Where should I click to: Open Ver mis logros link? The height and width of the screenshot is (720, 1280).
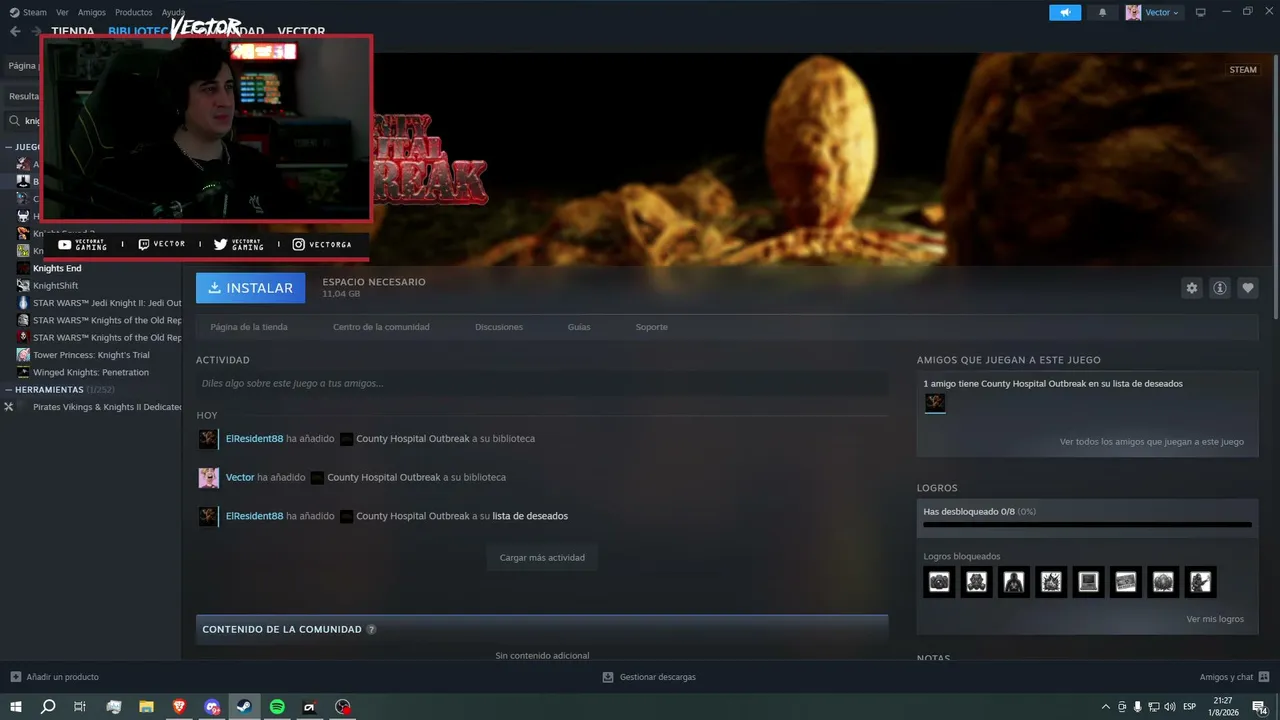(x=1215, y=619)
